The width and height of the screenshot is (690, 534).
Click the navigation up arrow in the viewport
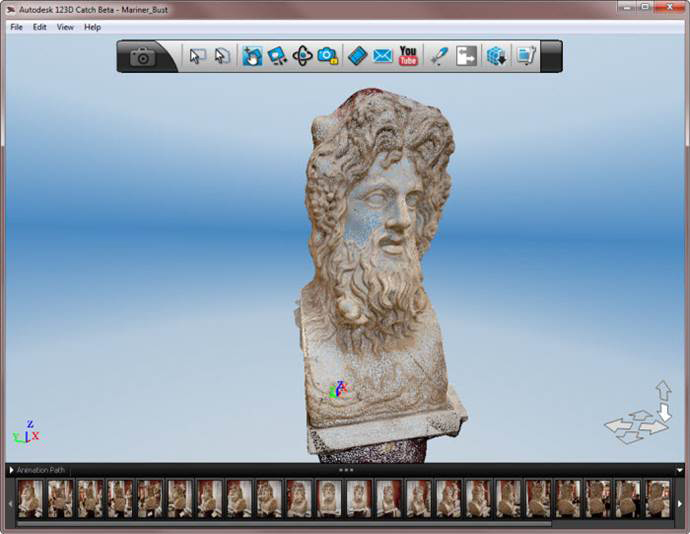click(x=663, y=388)
